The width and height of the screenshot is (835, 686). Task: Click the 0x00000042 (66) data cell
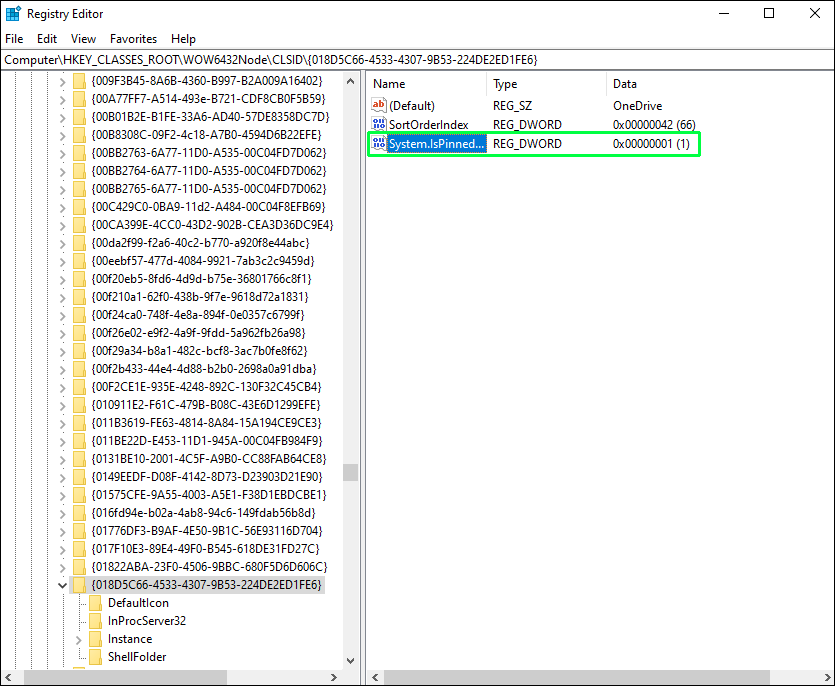(654, 125)
